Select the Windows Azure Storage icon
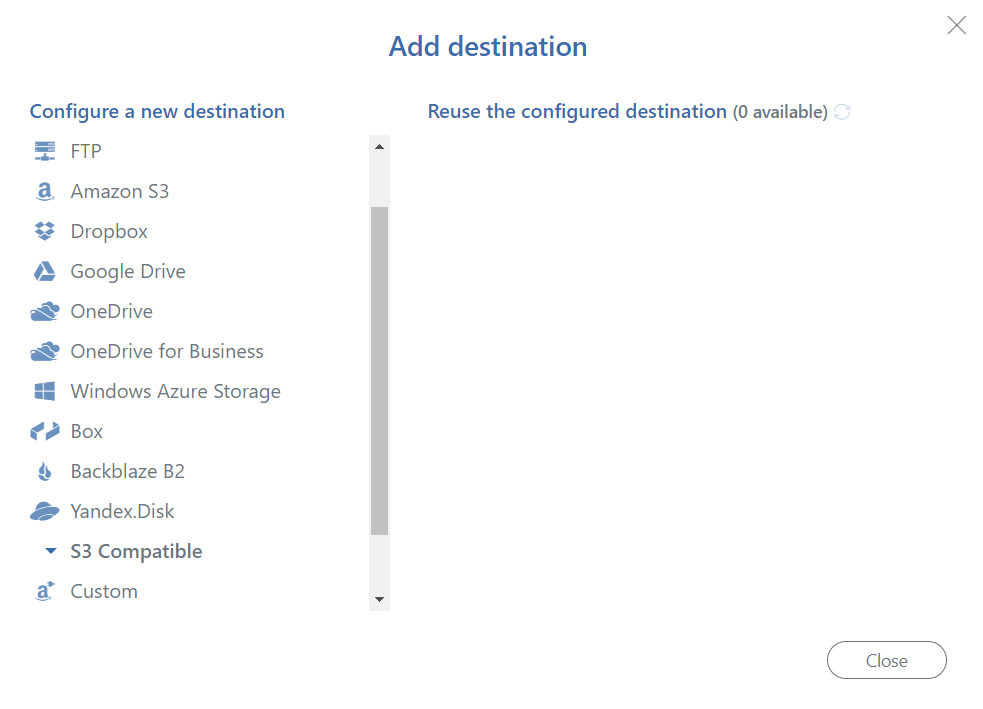Viewport: 983px width, 709px height. click(x=44, y=391)
